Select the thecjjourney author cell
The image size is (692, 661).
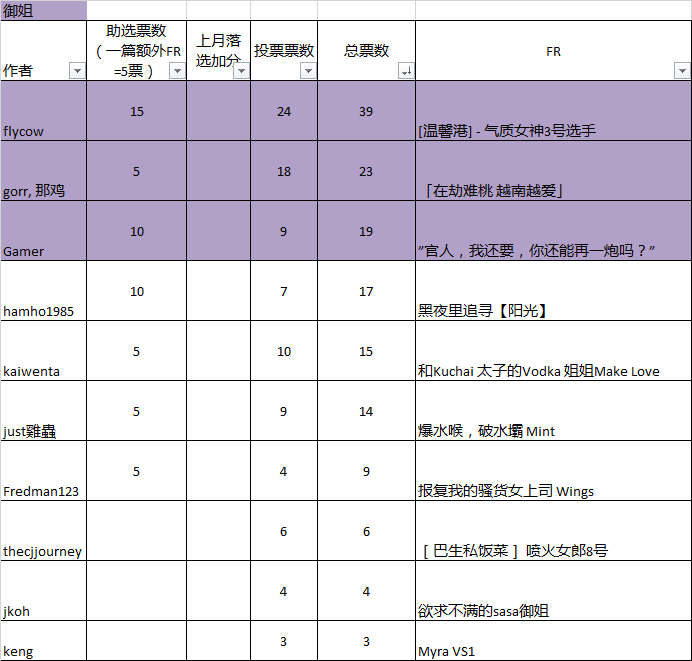[x=44, y=531]
